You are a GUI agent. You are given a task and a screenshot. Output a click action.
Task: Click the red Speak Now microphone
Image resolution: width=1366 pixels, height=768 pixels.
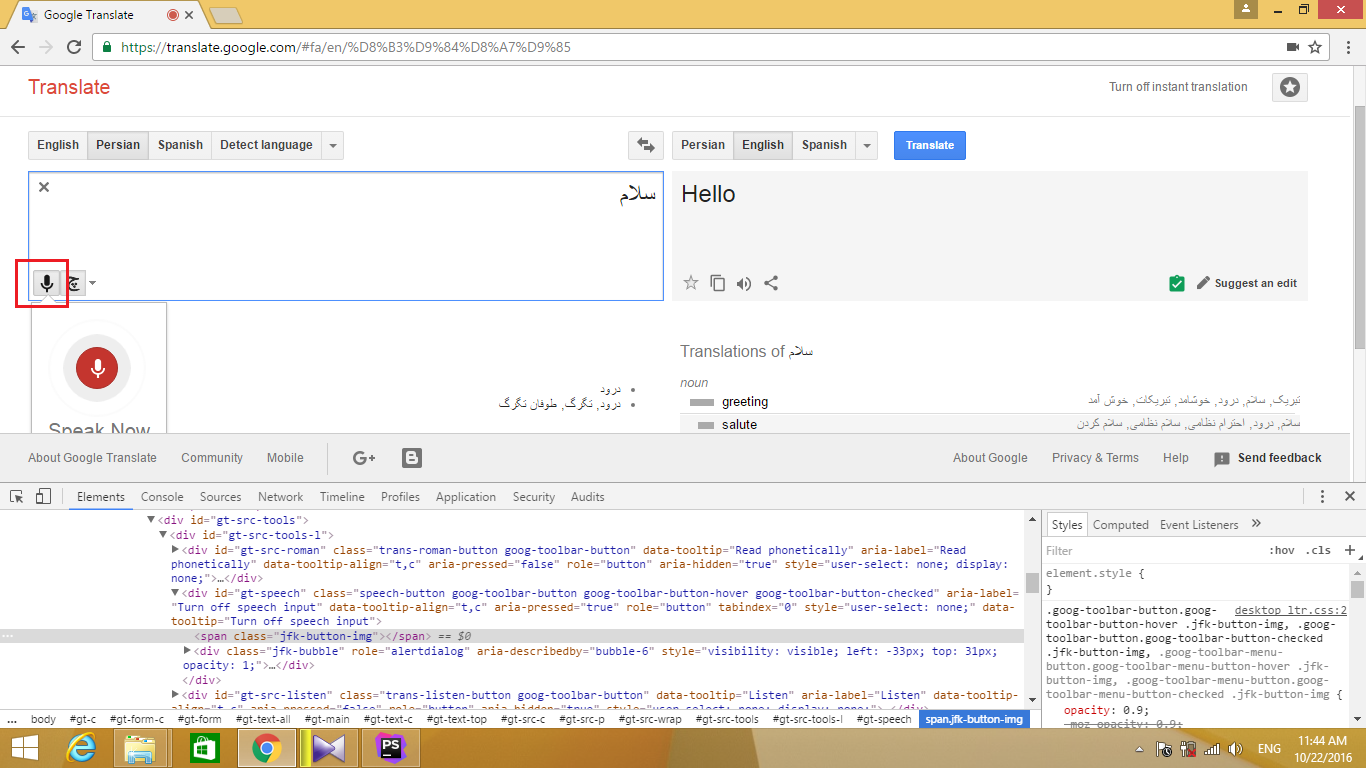[98, 369]
